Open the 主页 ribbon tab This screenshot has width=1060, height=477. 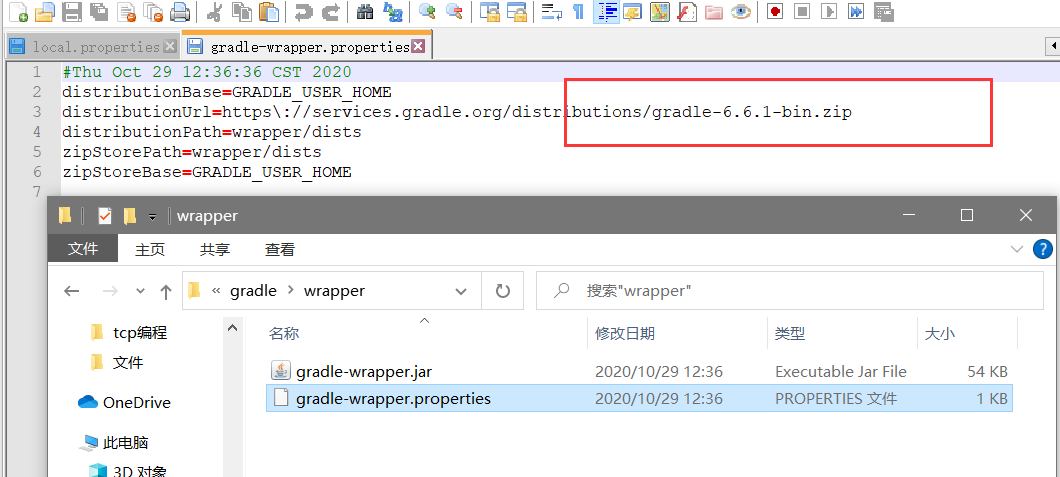coord(150,249)
